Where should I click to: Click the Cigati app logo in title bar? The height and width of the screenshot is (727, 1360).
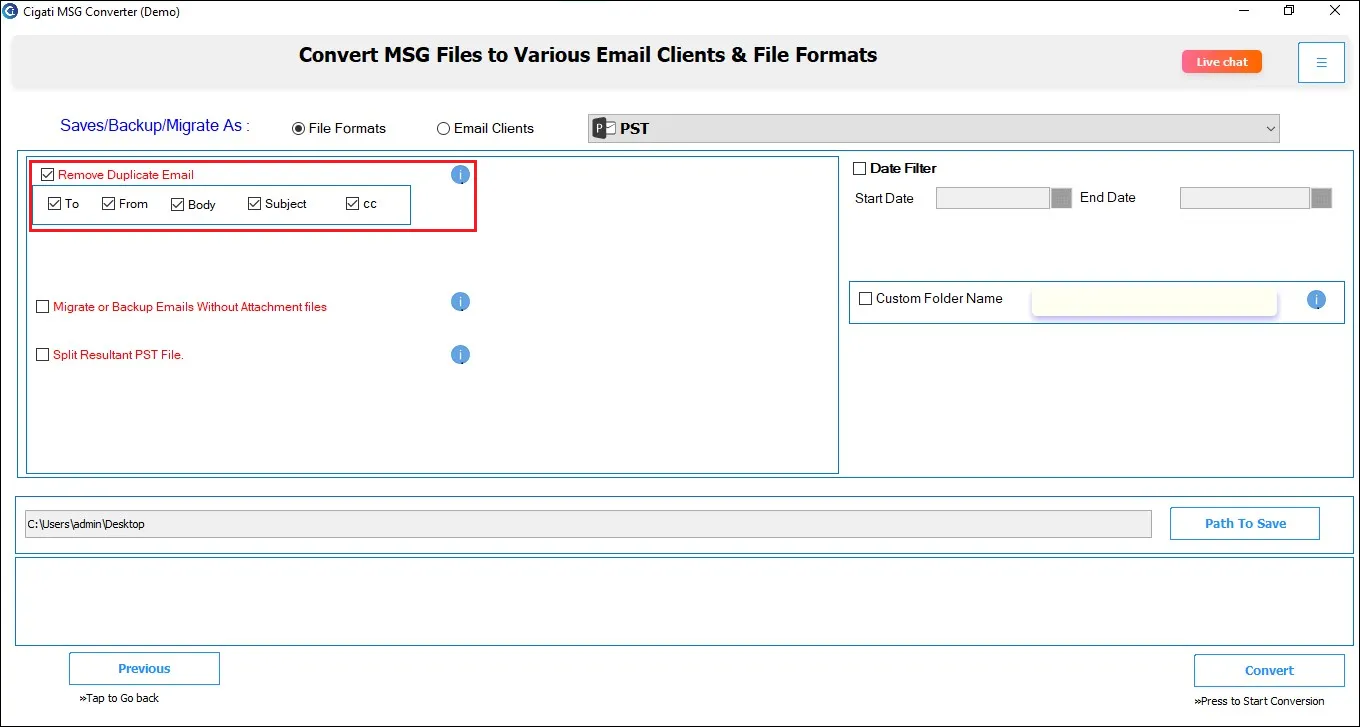pyautogui.click(x=10, y=11)
